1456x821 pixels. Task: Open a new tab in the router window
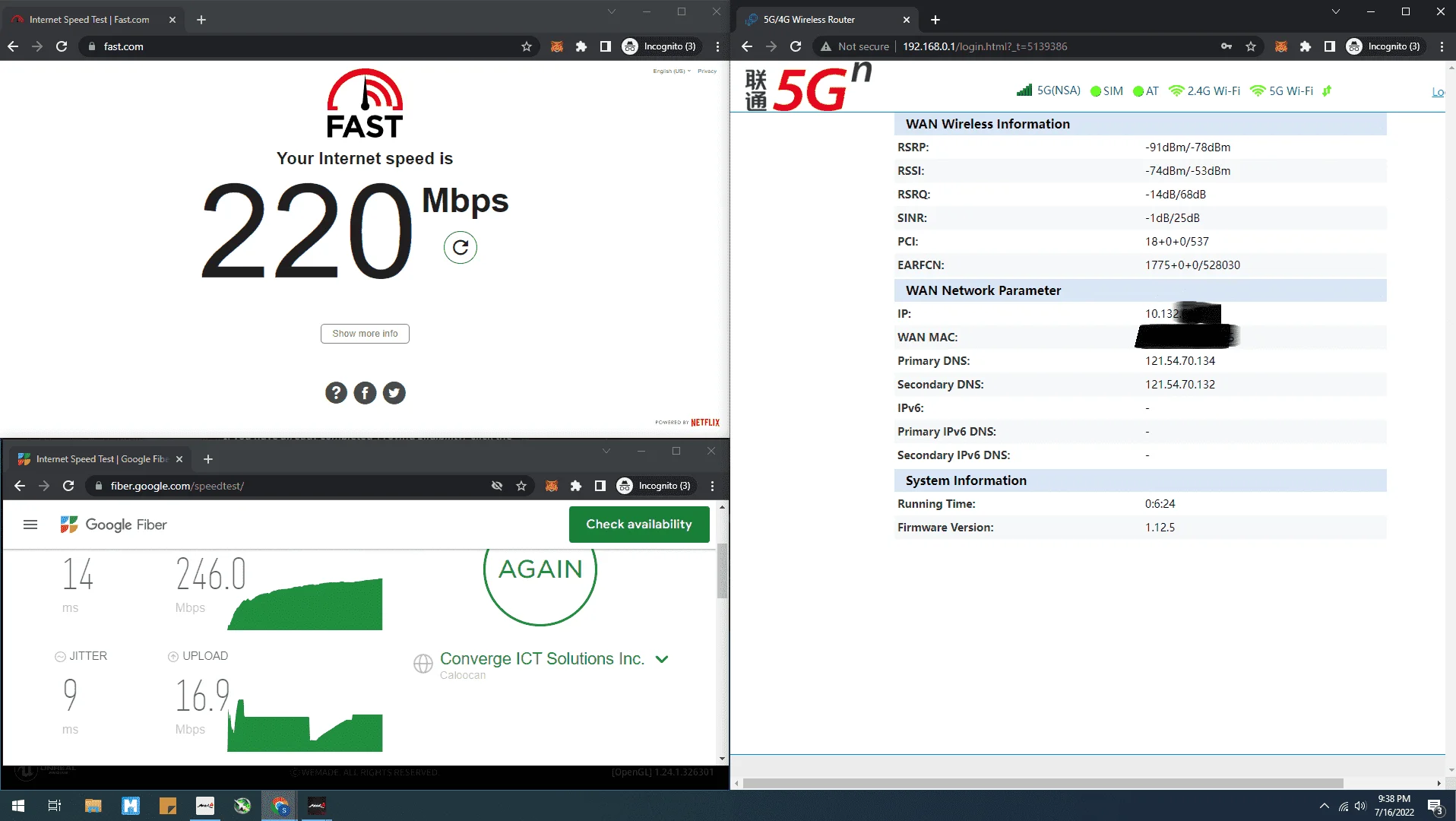[935, 20]
